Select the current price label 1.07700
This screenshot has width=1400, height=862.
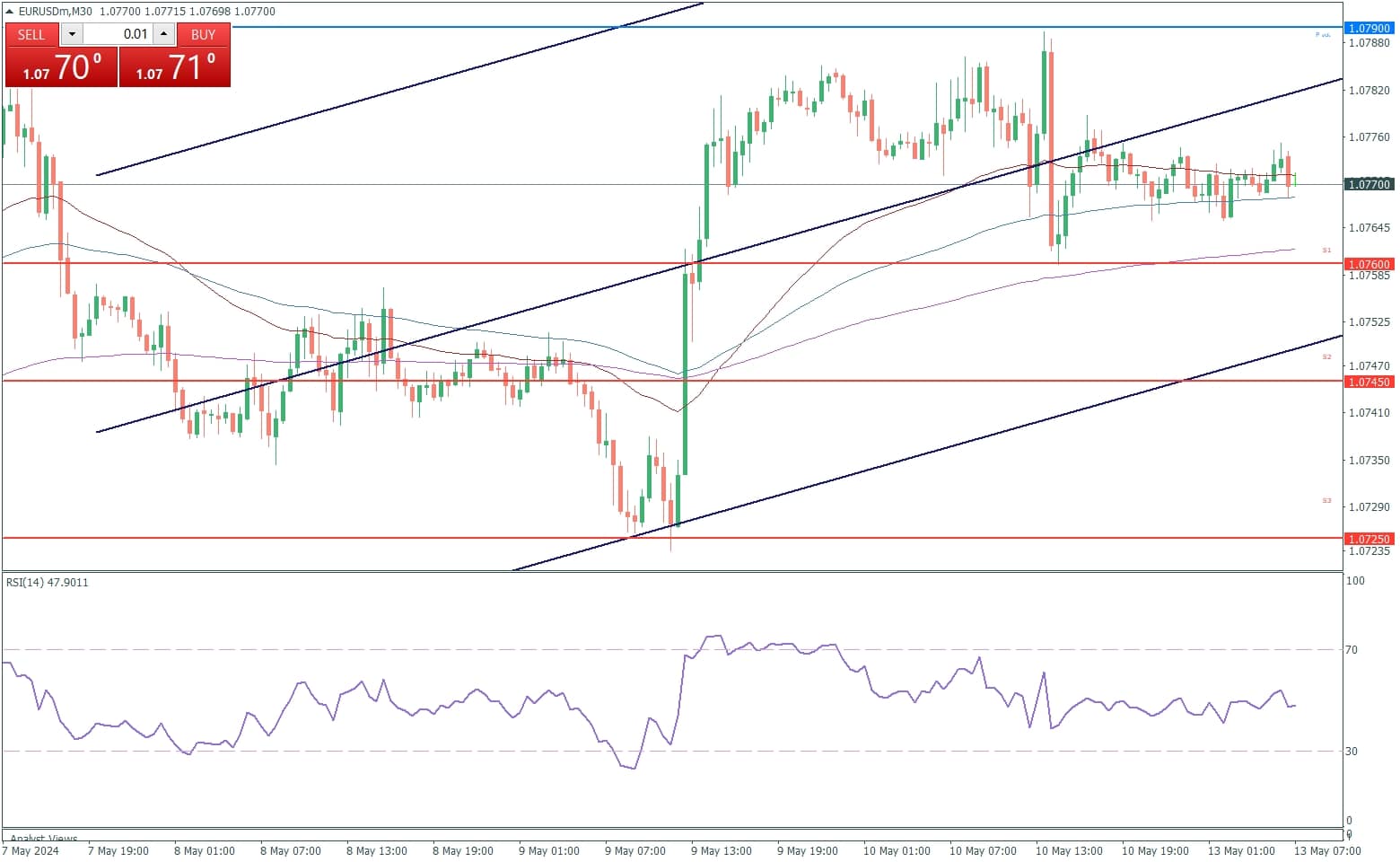[x=1369, y=184]
